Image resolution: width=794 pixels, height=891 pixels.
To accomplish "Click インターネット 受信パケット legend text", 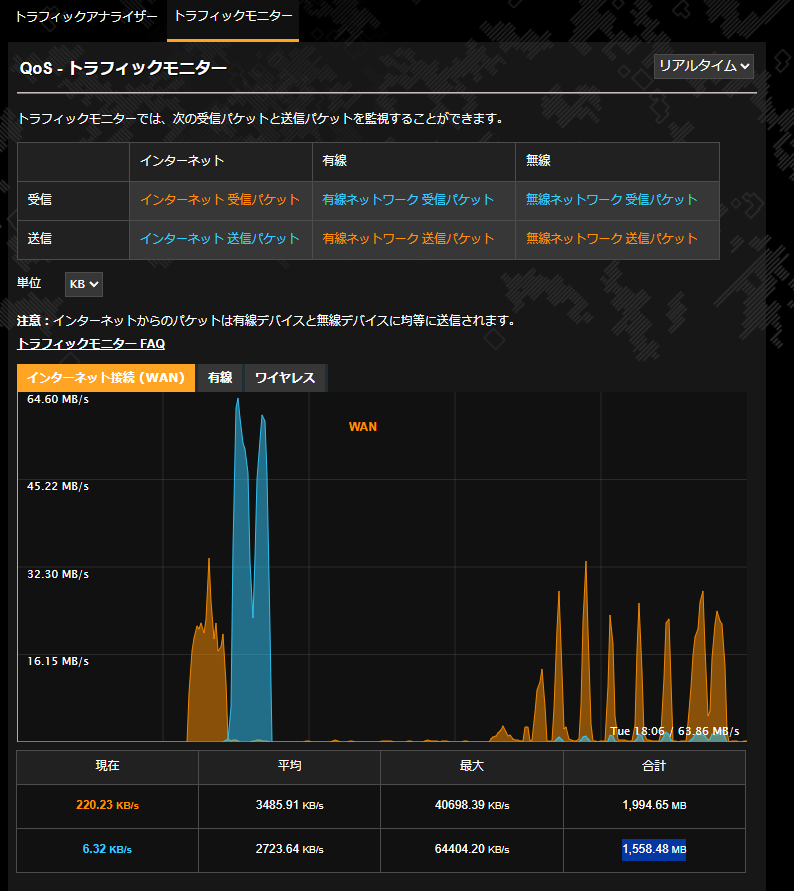I will point(220,200).
